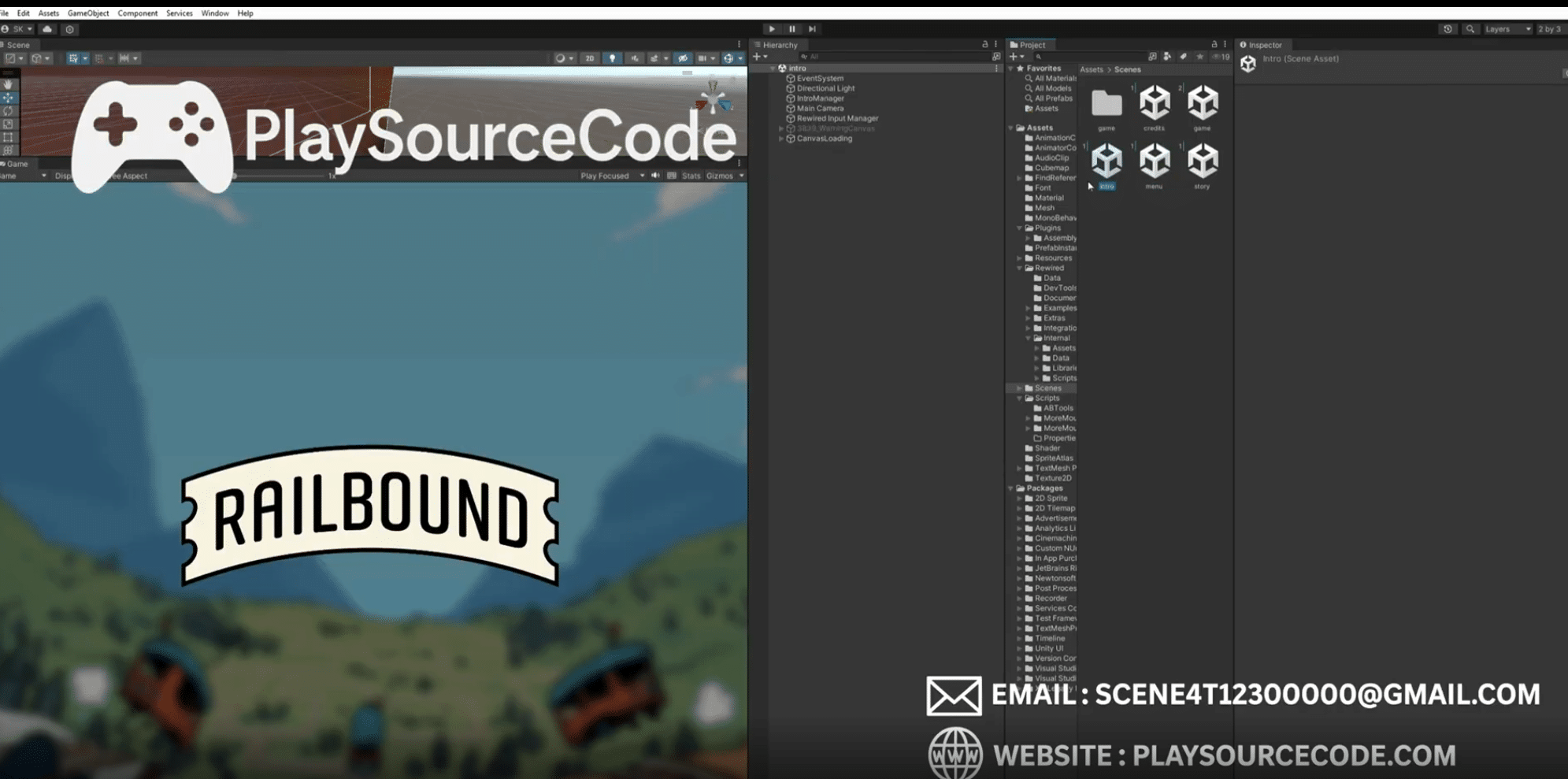Open the Layers dropdown
This screenshot has width=1568, height=779.
coord(1507,29)
